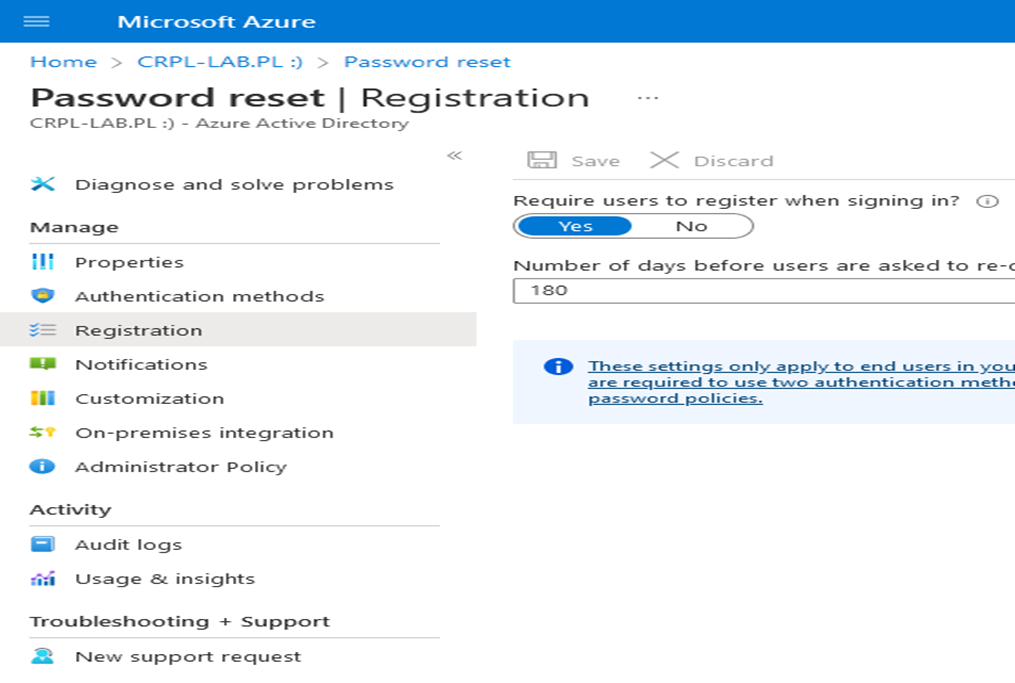This screenshot has height=683, width=1015.
Task: Open Audit logs in Activity section
Action: [128, 544]
